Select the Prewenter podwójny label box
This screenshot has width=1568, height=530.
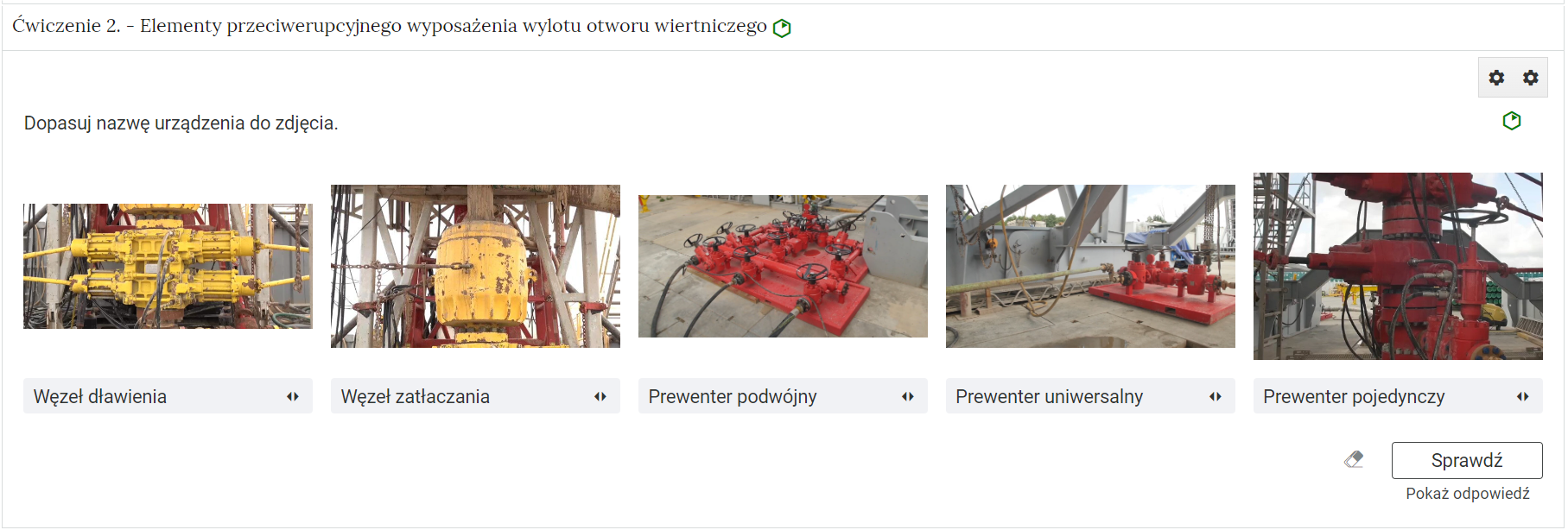point(783,396)
